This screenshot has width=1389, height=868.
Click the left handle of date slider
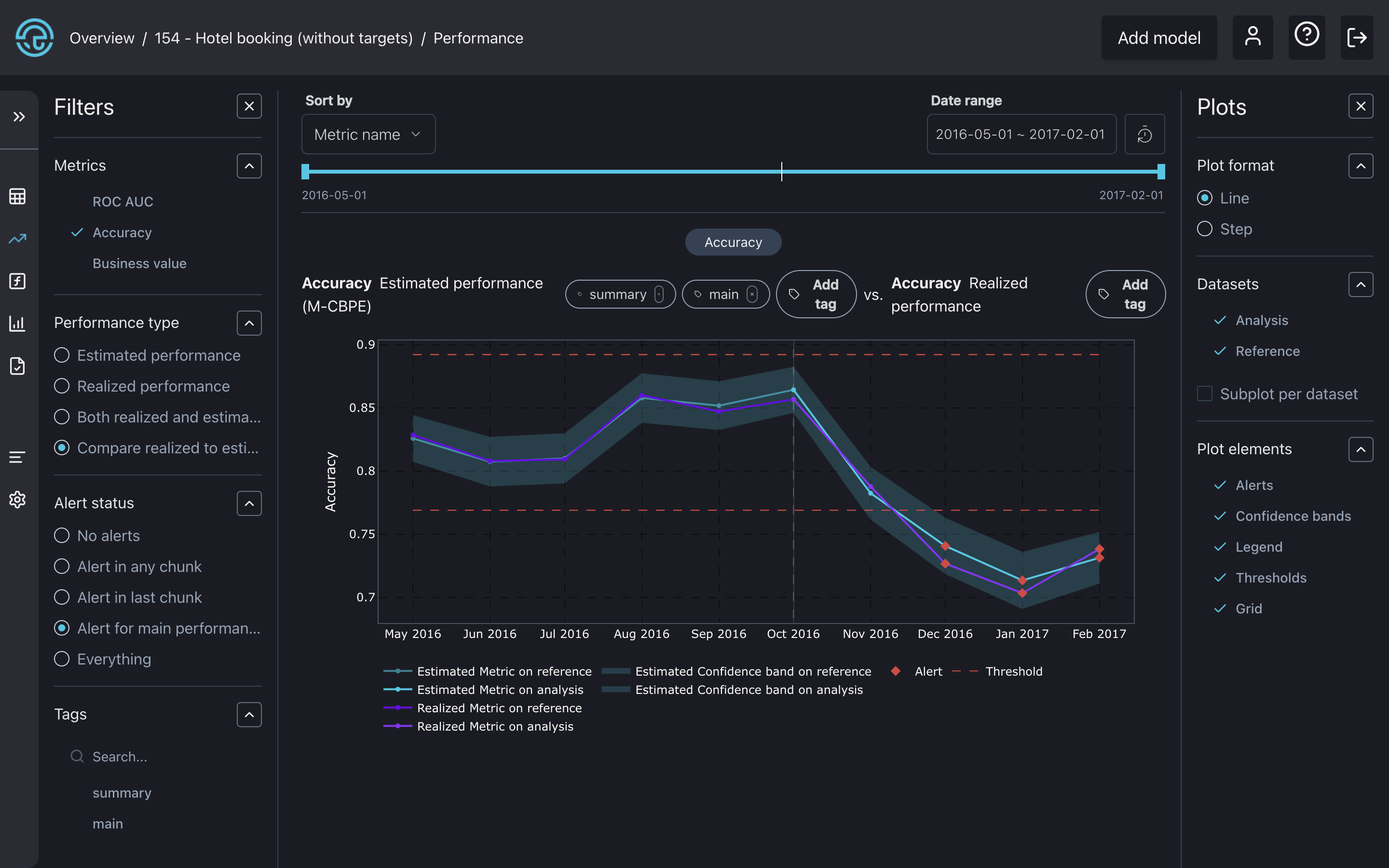click(305, 171)
